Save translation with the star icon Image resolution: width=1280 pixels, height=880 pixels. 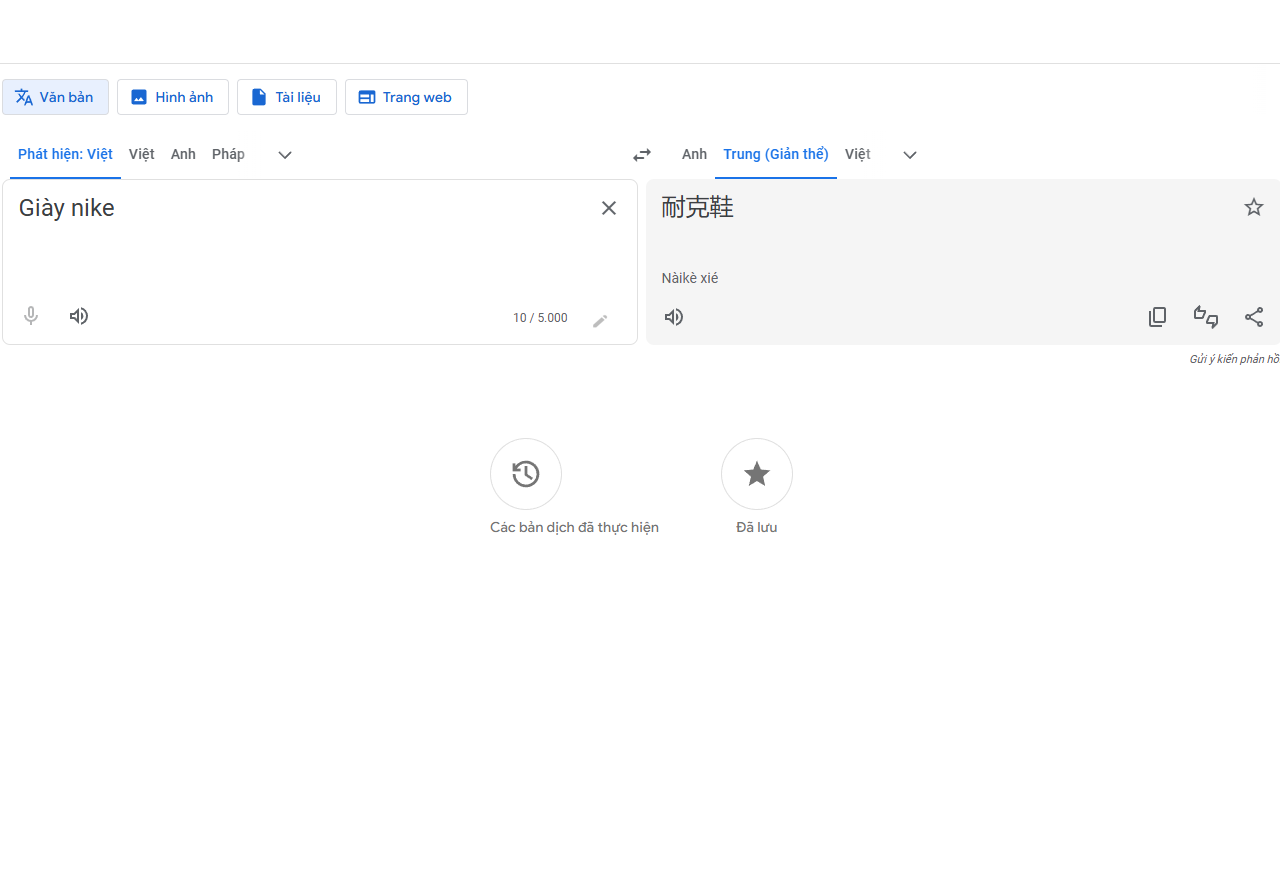[x=1254, y=207]
